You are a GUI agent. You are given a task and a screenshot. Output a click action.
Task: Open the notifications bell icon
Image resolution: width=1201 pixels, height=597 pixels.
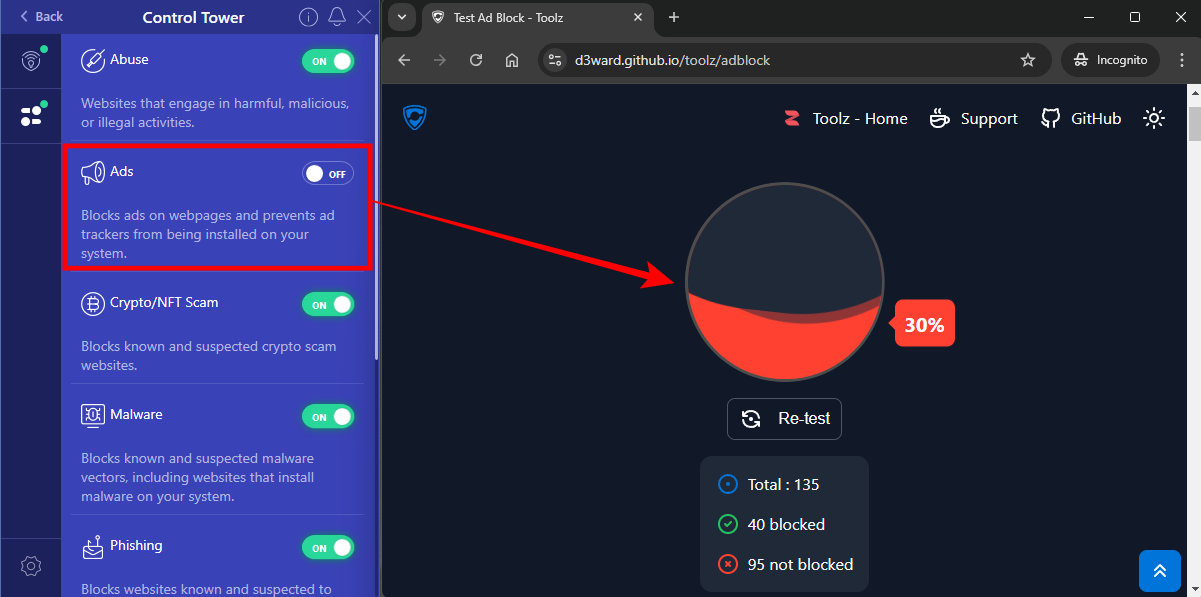pyautogui.click(x=337, y=17)
